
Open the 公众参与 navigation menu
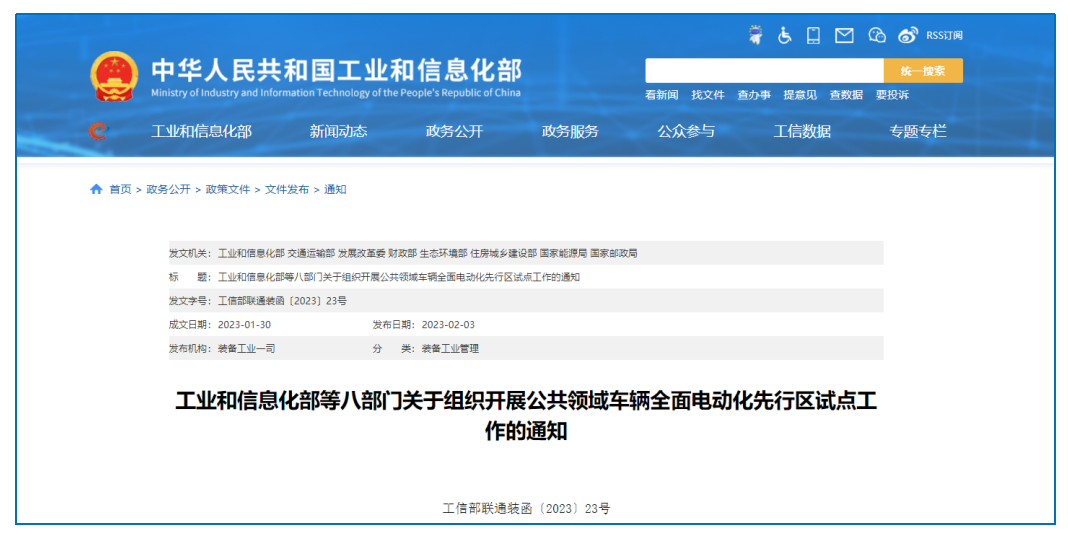coord(686,131)
